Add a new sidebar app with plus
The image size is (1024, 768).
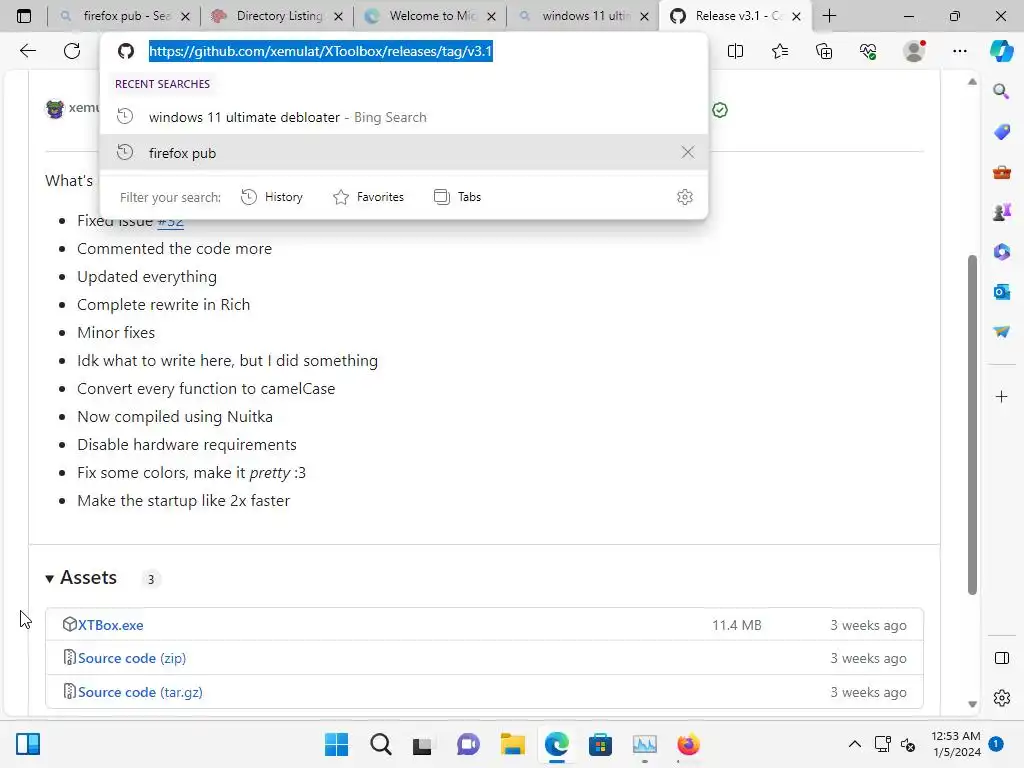(x=1001, y=396)
